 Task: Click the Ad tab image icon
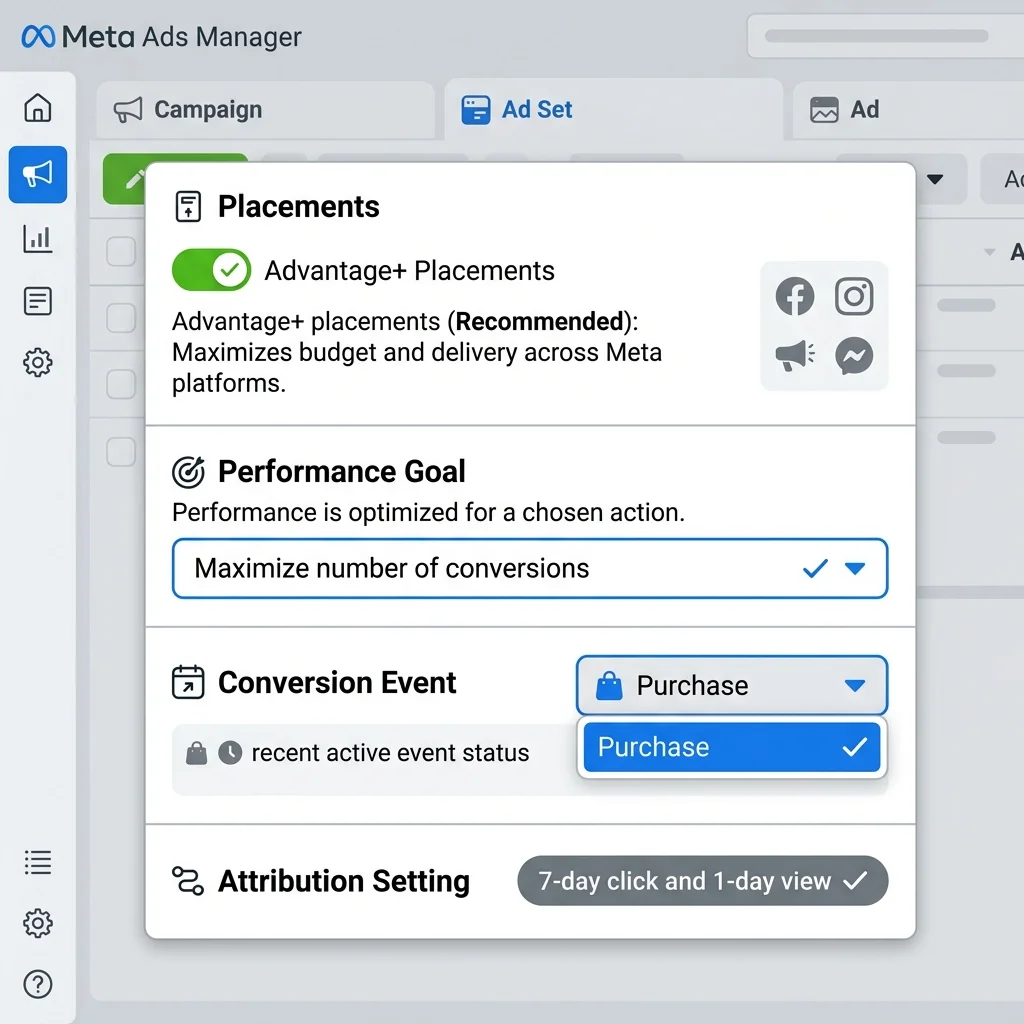point(824,110)
